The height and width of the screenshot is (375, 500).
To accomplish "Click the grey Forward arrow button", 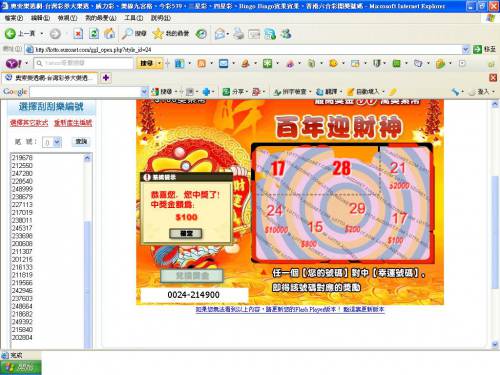I will point(55,34).
